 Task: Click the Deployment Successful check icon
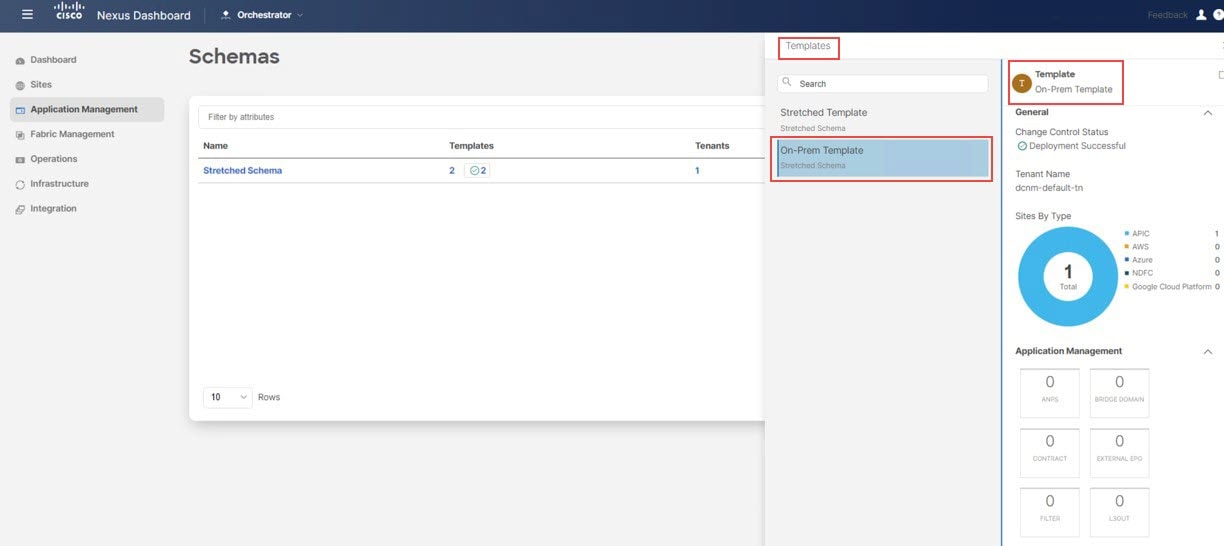point(1022,146)
